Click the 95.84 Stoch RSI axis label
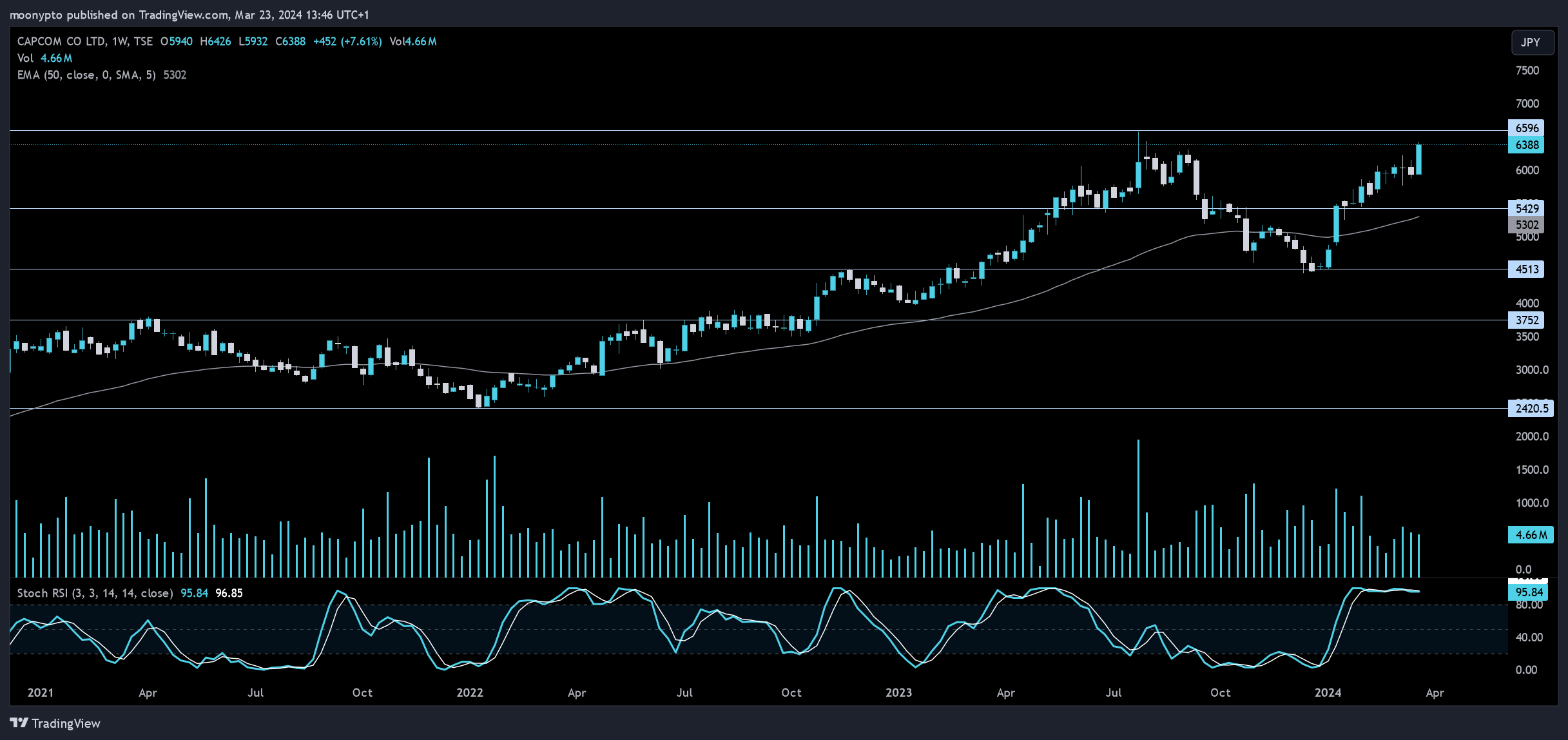The width and height of the screenshot is (1568, 740). coord(1527,592)
